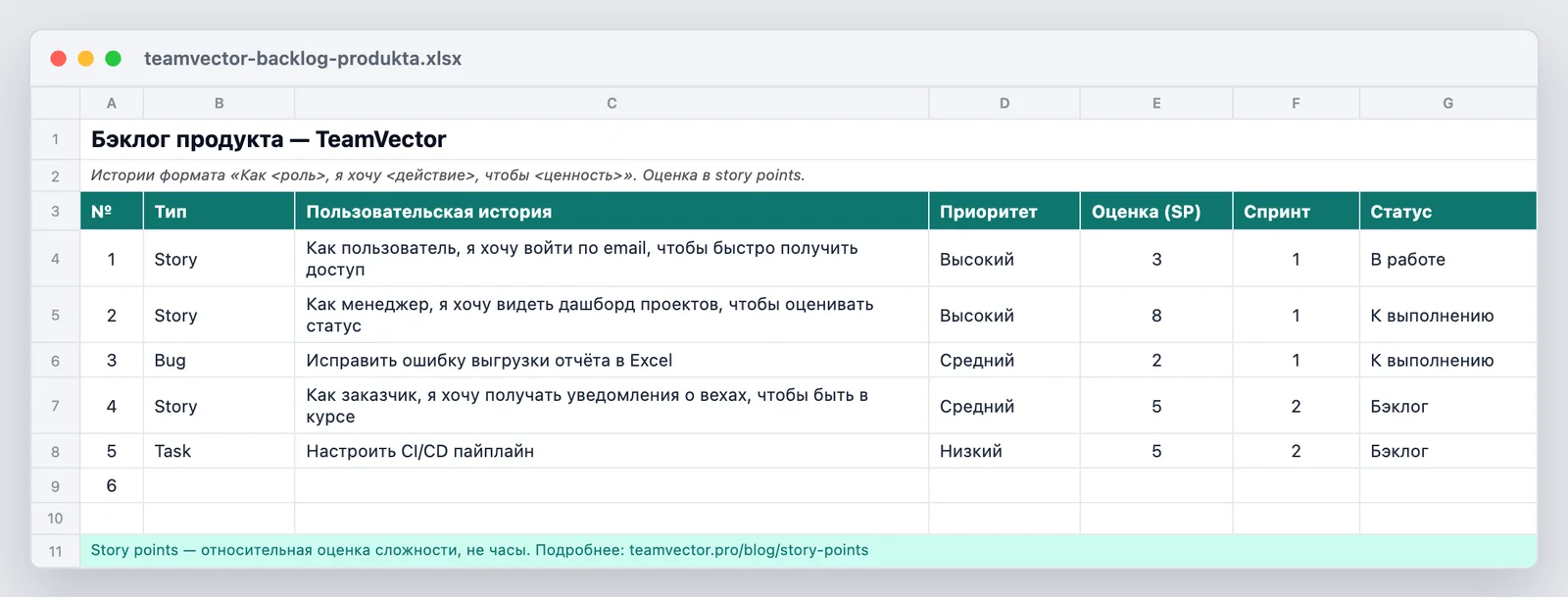Click 'Бэклог' status for notifications story
This screenshot has width=1568, height=597.
[1448, 406]
